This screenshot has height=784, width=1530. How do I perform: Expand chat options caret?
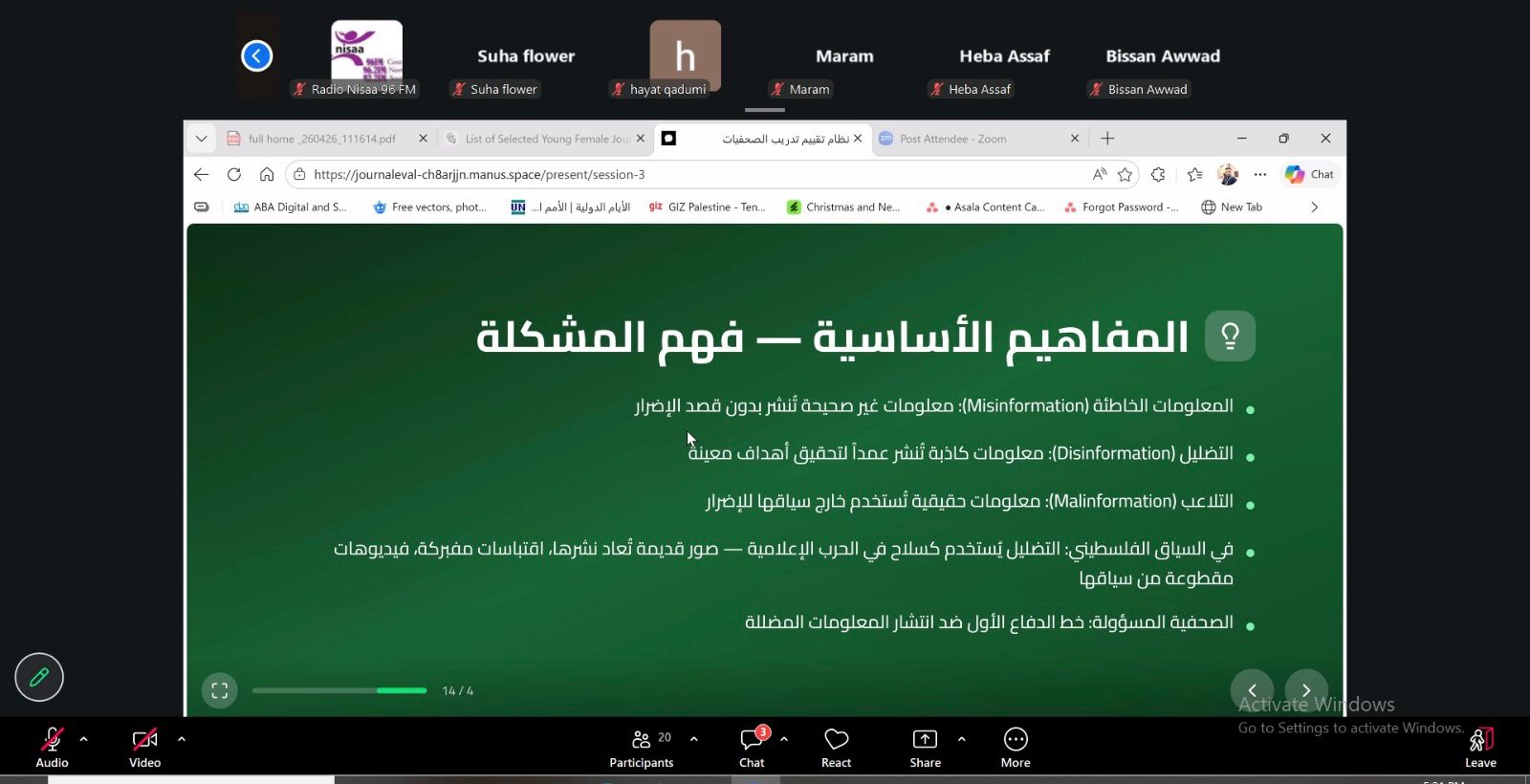tap(784, 739)
